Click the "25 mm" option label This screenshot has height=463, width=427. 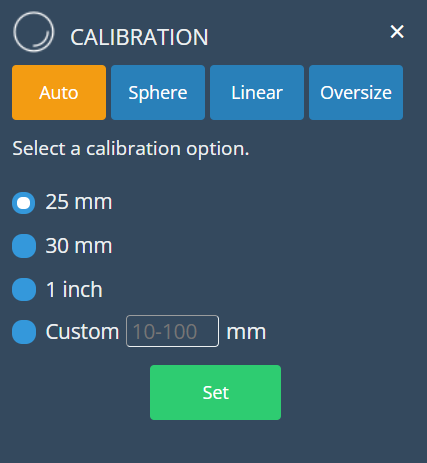[x=79, y=202]
